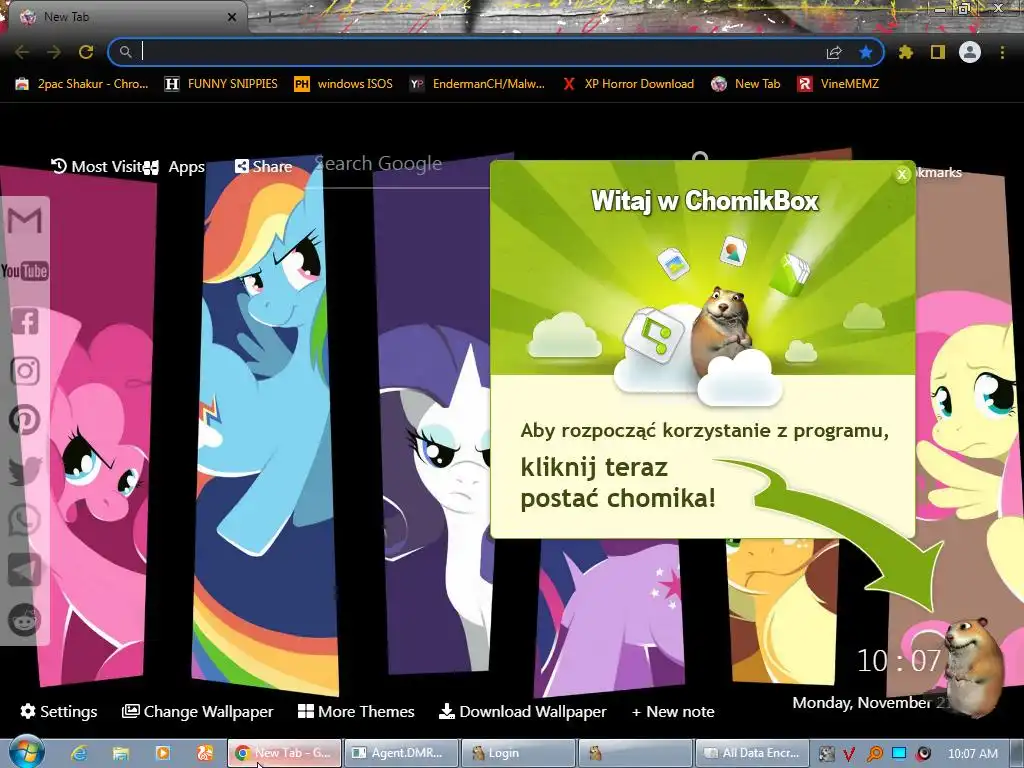Open Windows Explorer folder on taskbar

coord(121,753)
